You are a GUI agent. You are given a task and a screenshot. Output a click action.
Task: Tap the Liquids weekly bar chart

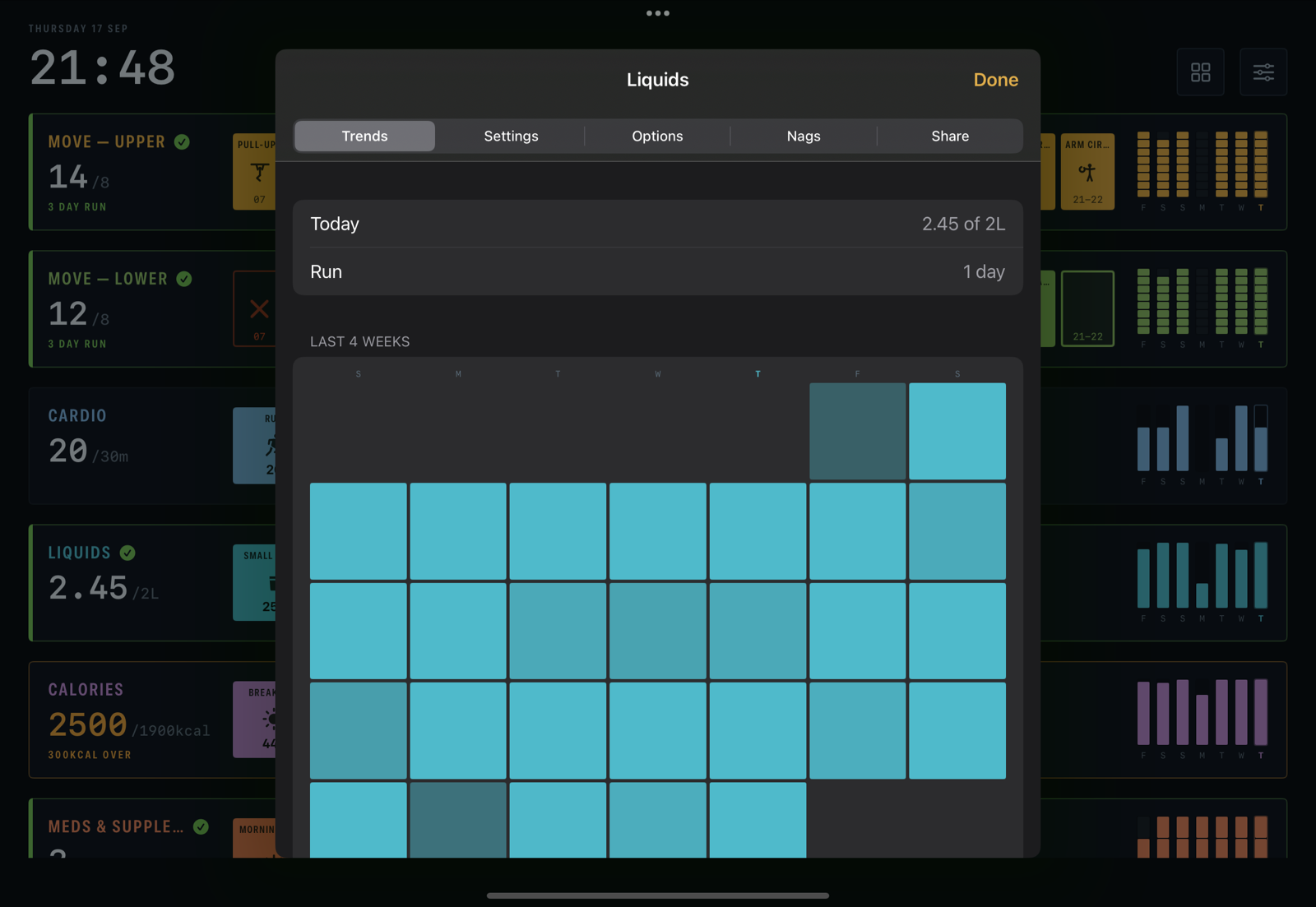1202,581
